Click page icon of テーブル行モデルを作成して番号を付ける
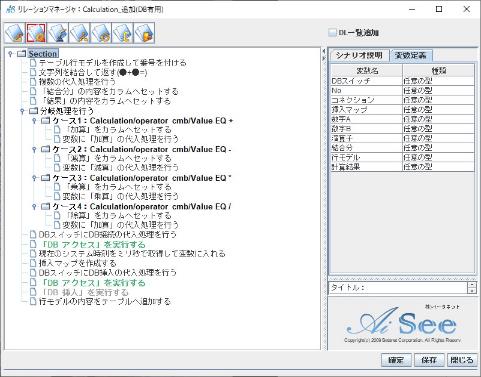The width and height of the screenshot is (481, 377). pos(33,63)
